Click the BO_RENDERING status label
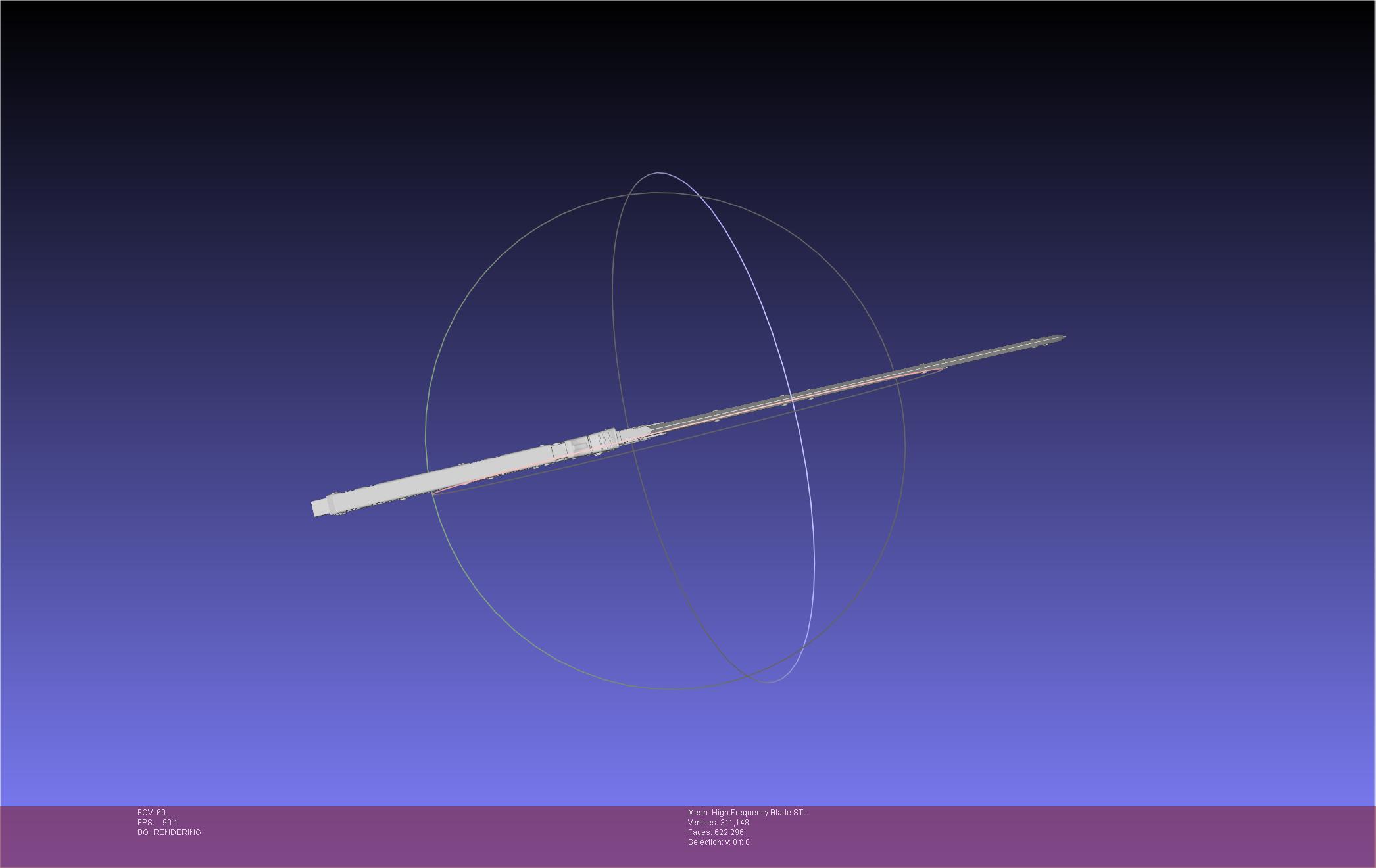This screenshot has width=1376, height=868. (169, 832)
